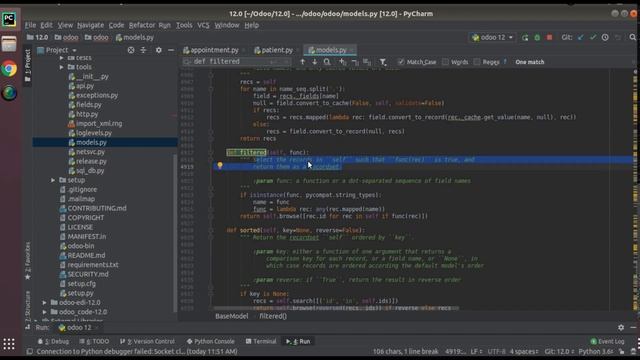Image resolution: width=640 pixels, height=360 pixels.
Task: Start debugging with the green bug icon
Action: tap(537, 38)
